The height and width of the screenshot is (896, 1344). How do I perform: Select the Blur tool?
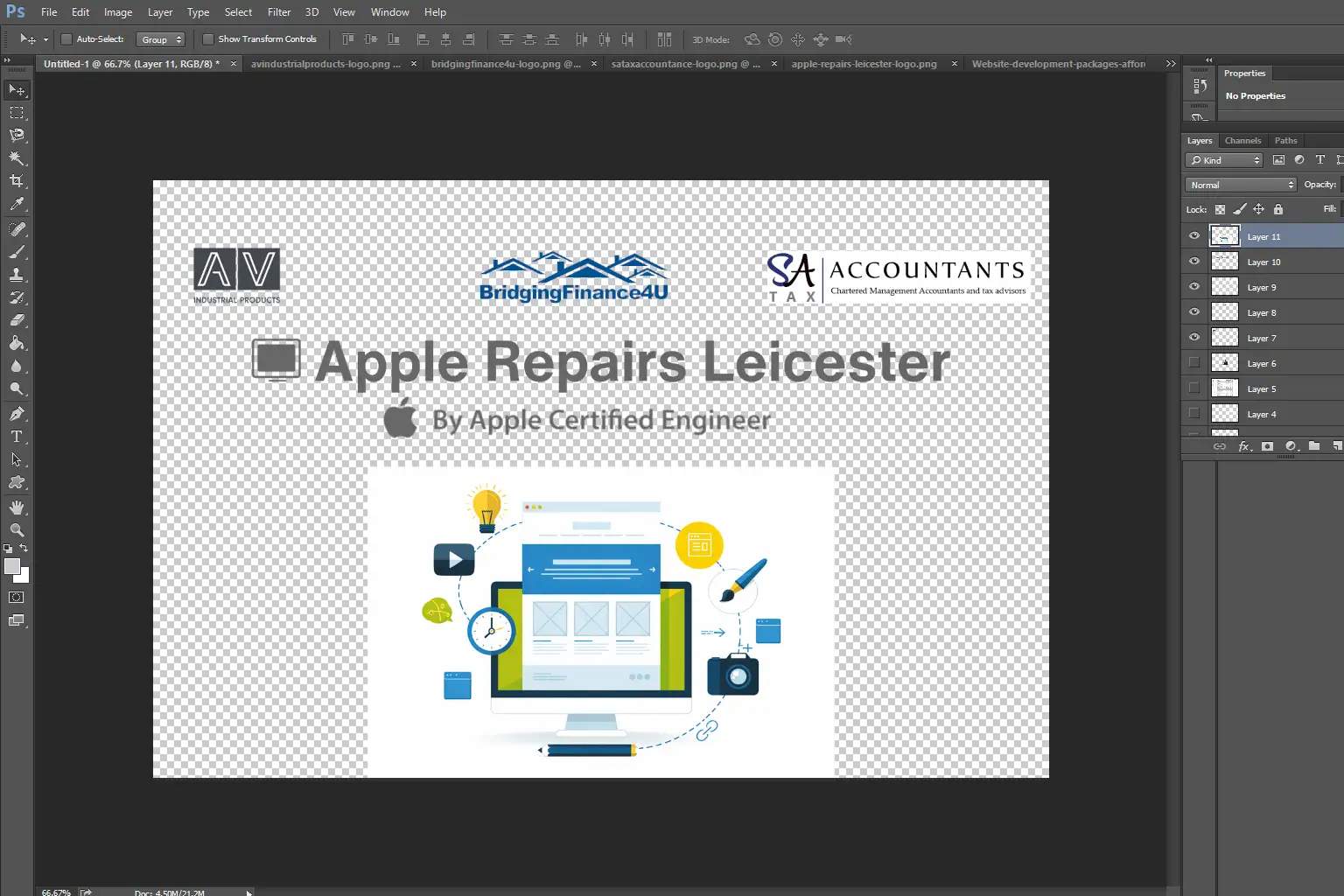pos(17,366)
